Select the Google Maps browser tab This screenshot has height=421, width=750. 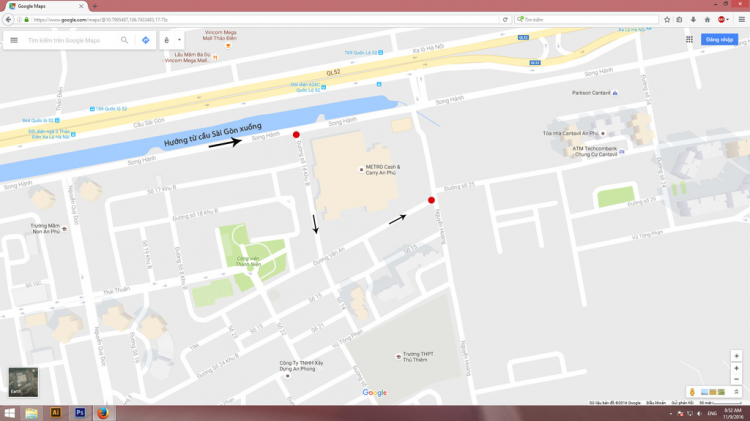[46, 6]
